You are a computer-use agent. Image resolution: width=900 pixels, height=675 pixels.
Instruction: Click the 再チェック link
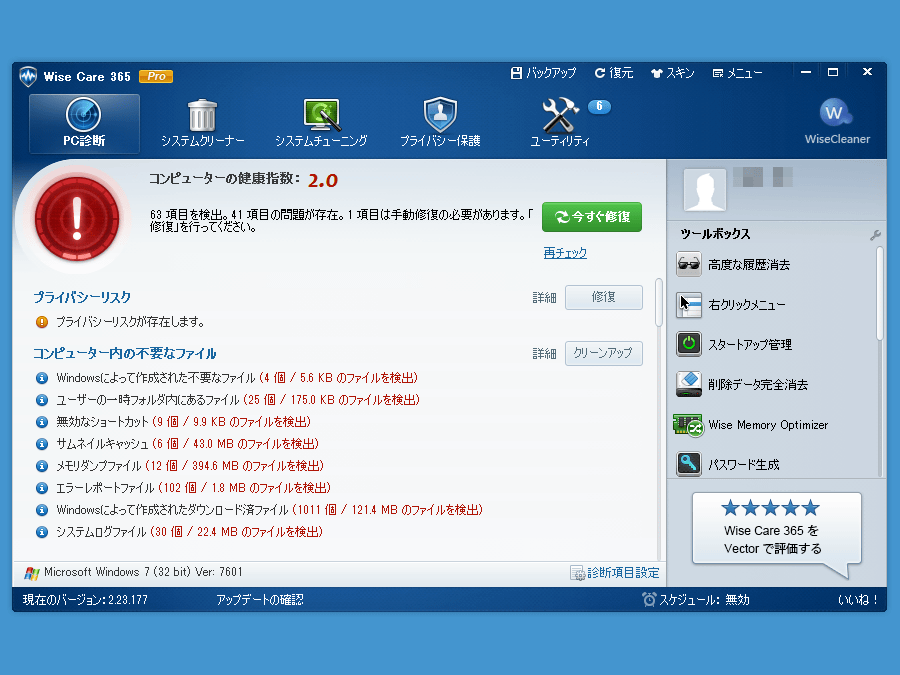pyautogui.click(x=565, y=253)
